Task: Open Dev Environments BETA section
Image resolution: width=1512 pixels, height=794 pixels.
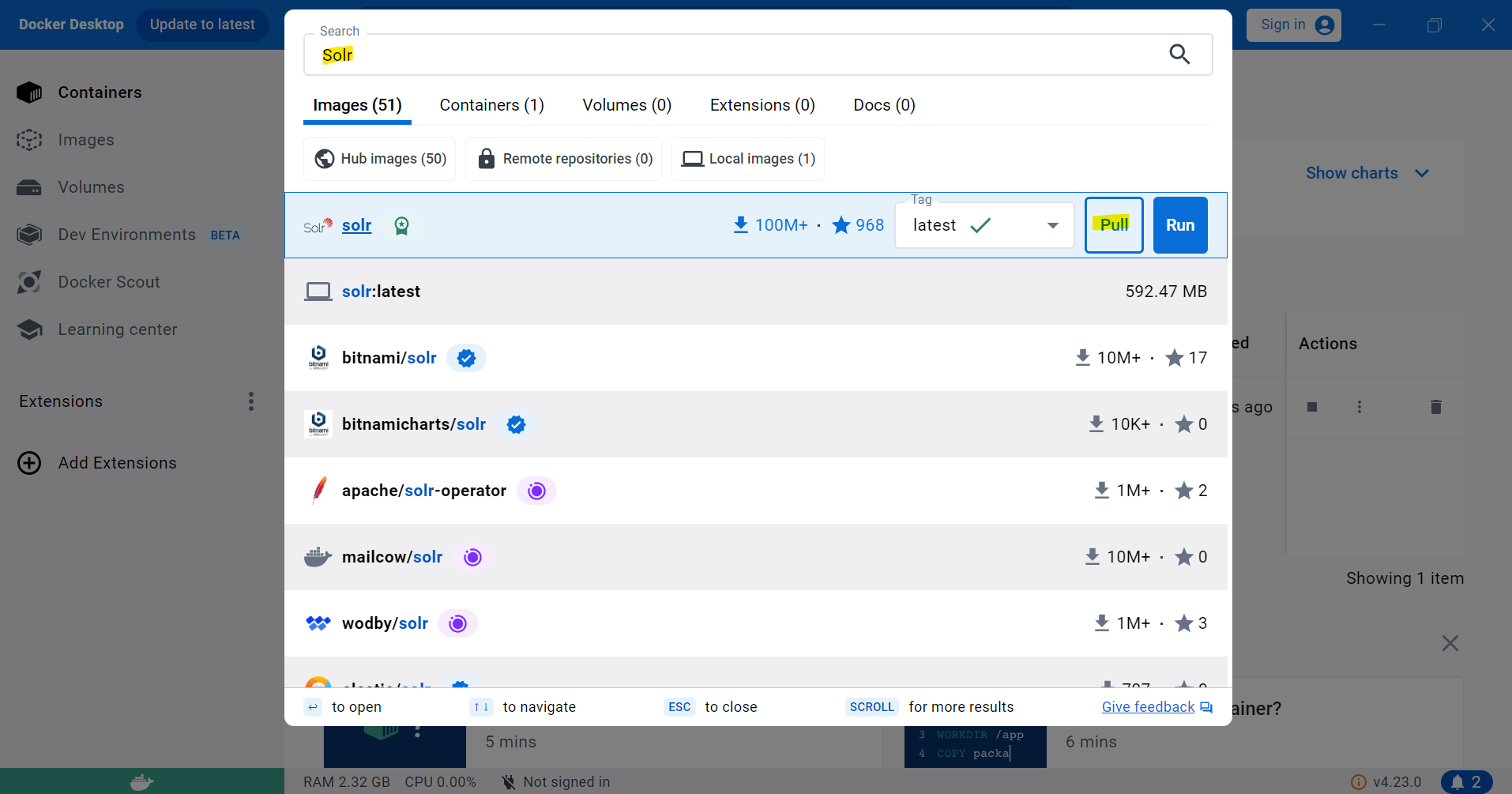Action: [128, 235]
